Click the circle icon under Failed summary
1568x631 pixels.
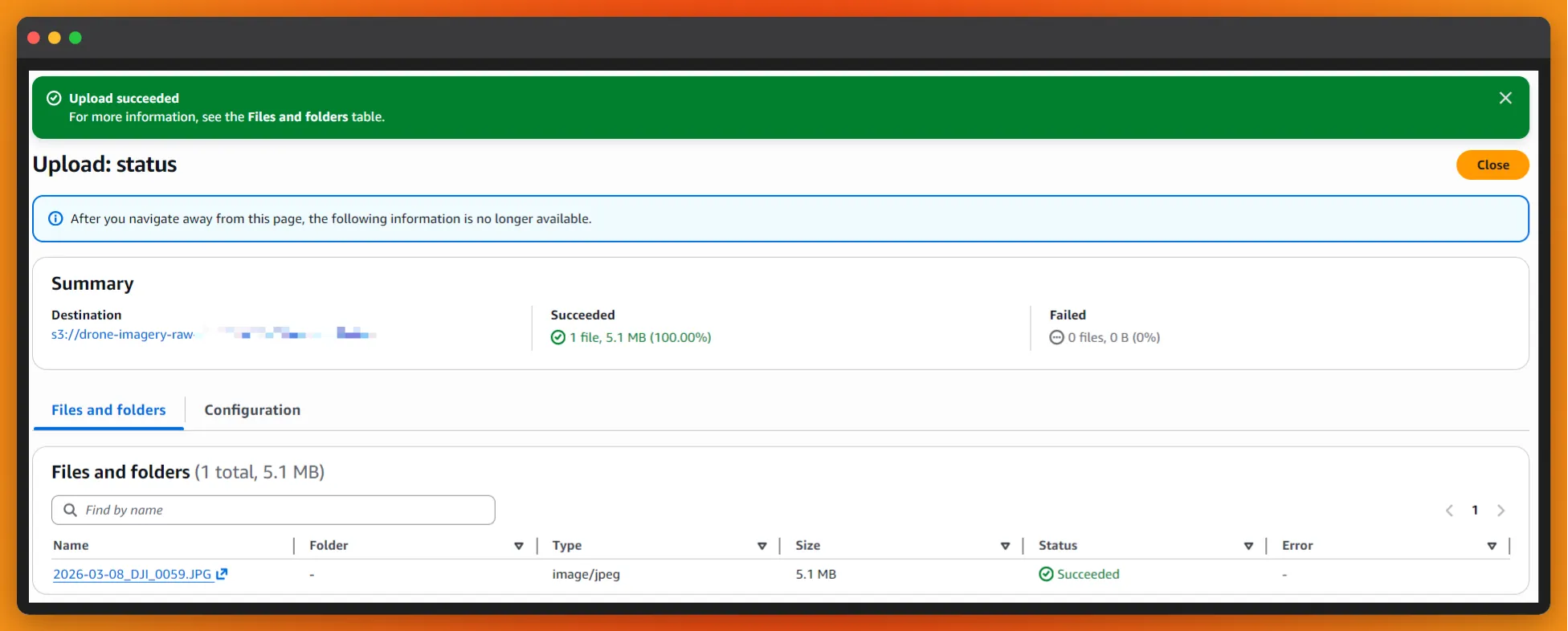point(1057,338)
